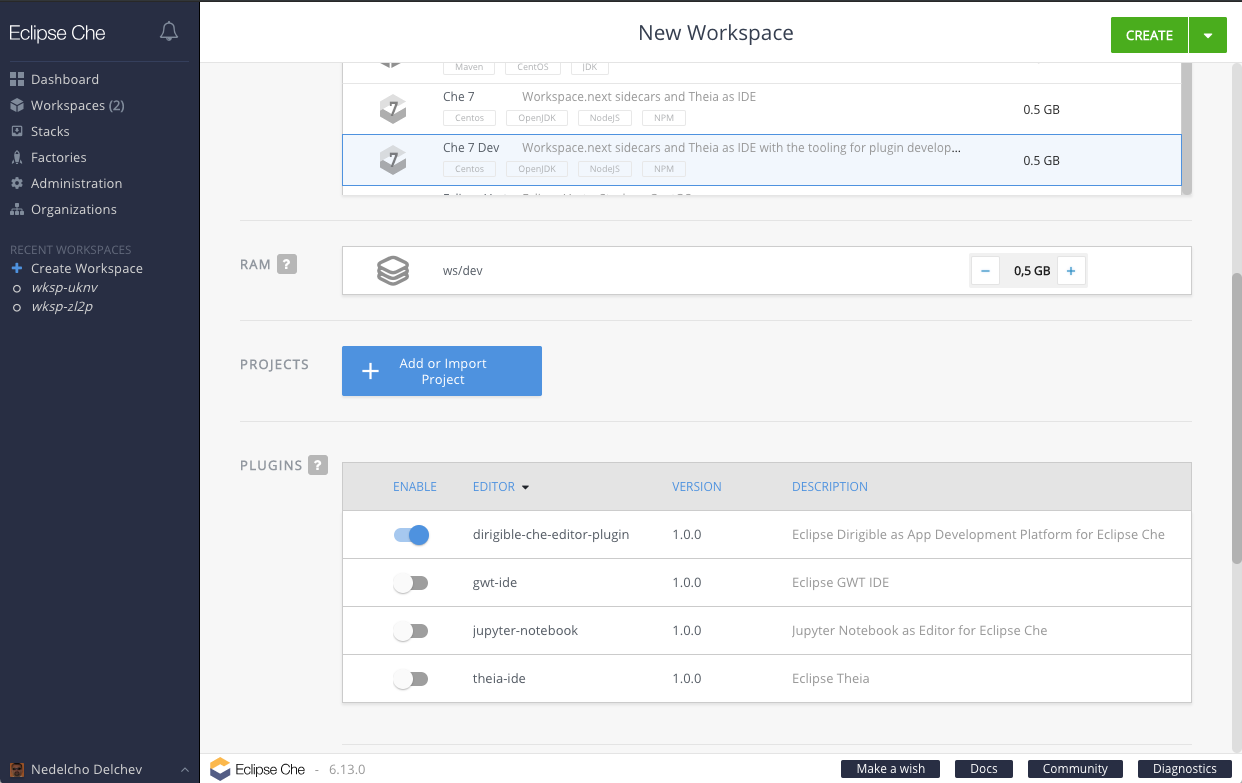
Task: Open recent workspace wksp-uknv
Action: [64, 288]
